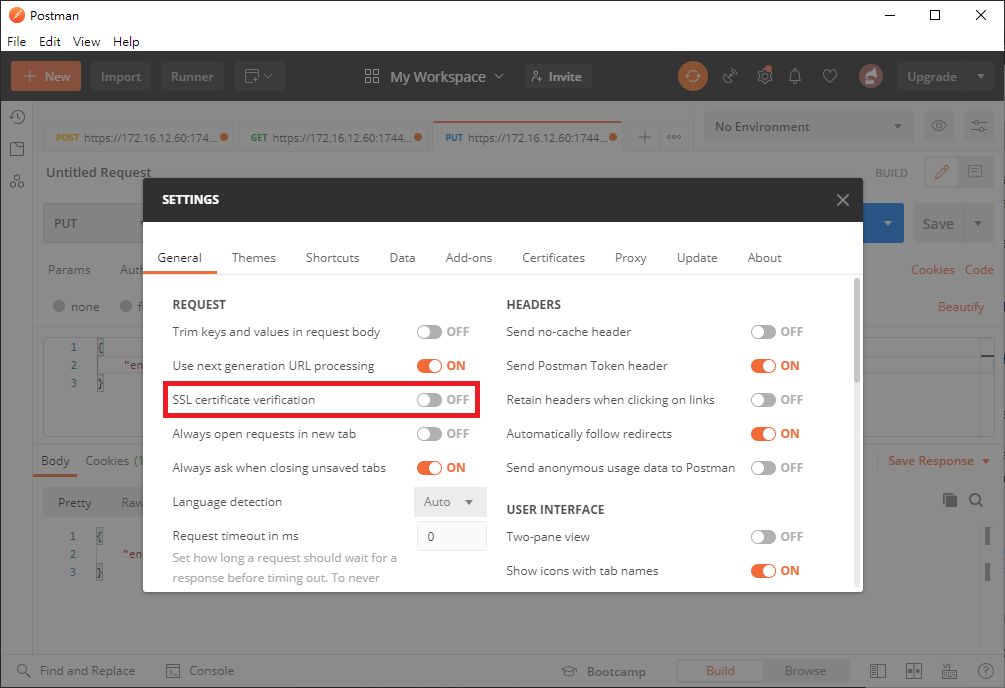Screen dimensions: 1005x688
Task: Check notifications via the bell icon
Action: tap(795, 76)
